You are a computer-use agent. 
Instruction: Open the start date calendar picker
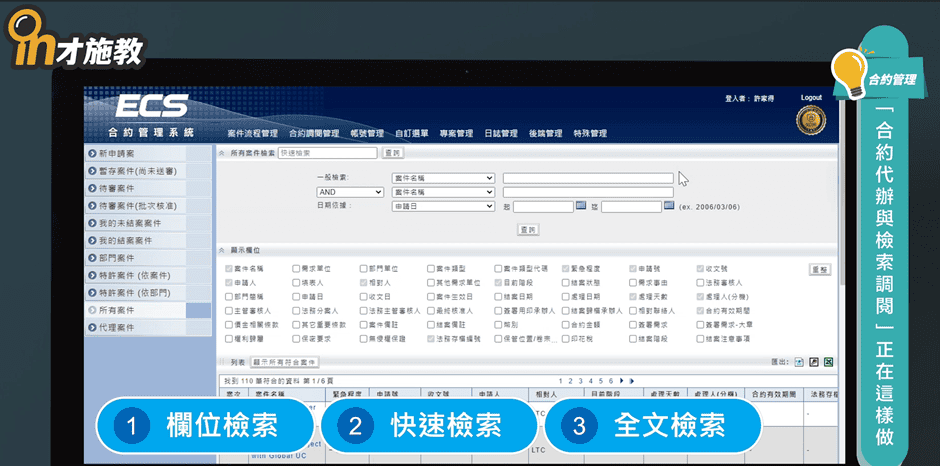click(580, 206)
